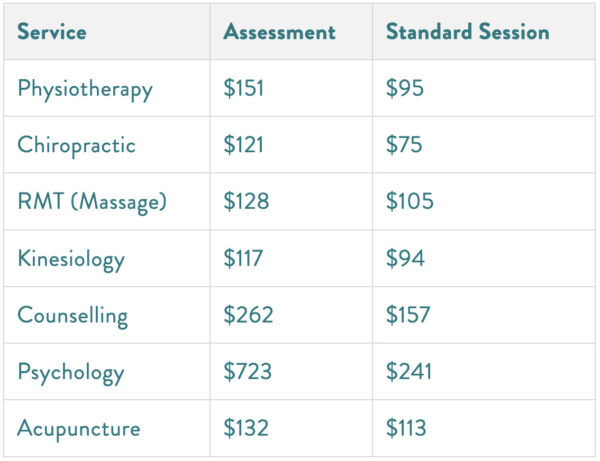Click the RMT (Massage) row label
Image resolution: width=600 pixels, height=461 pixels.
92,202
